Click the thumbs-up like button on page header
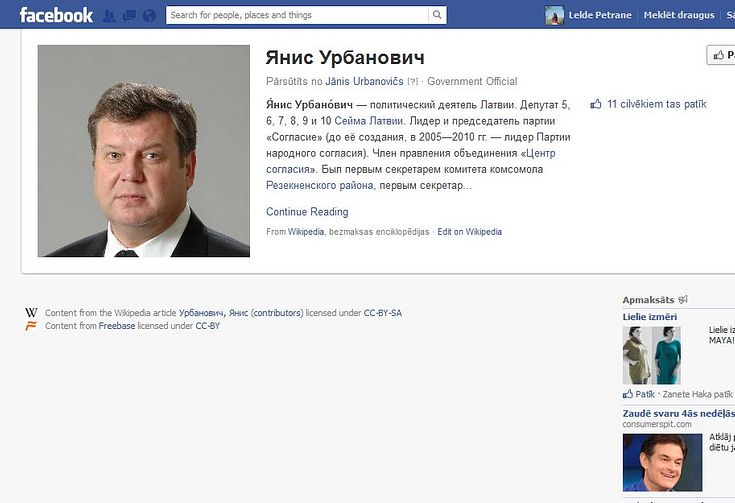The image size is (735, 503). tap(721, 55)
